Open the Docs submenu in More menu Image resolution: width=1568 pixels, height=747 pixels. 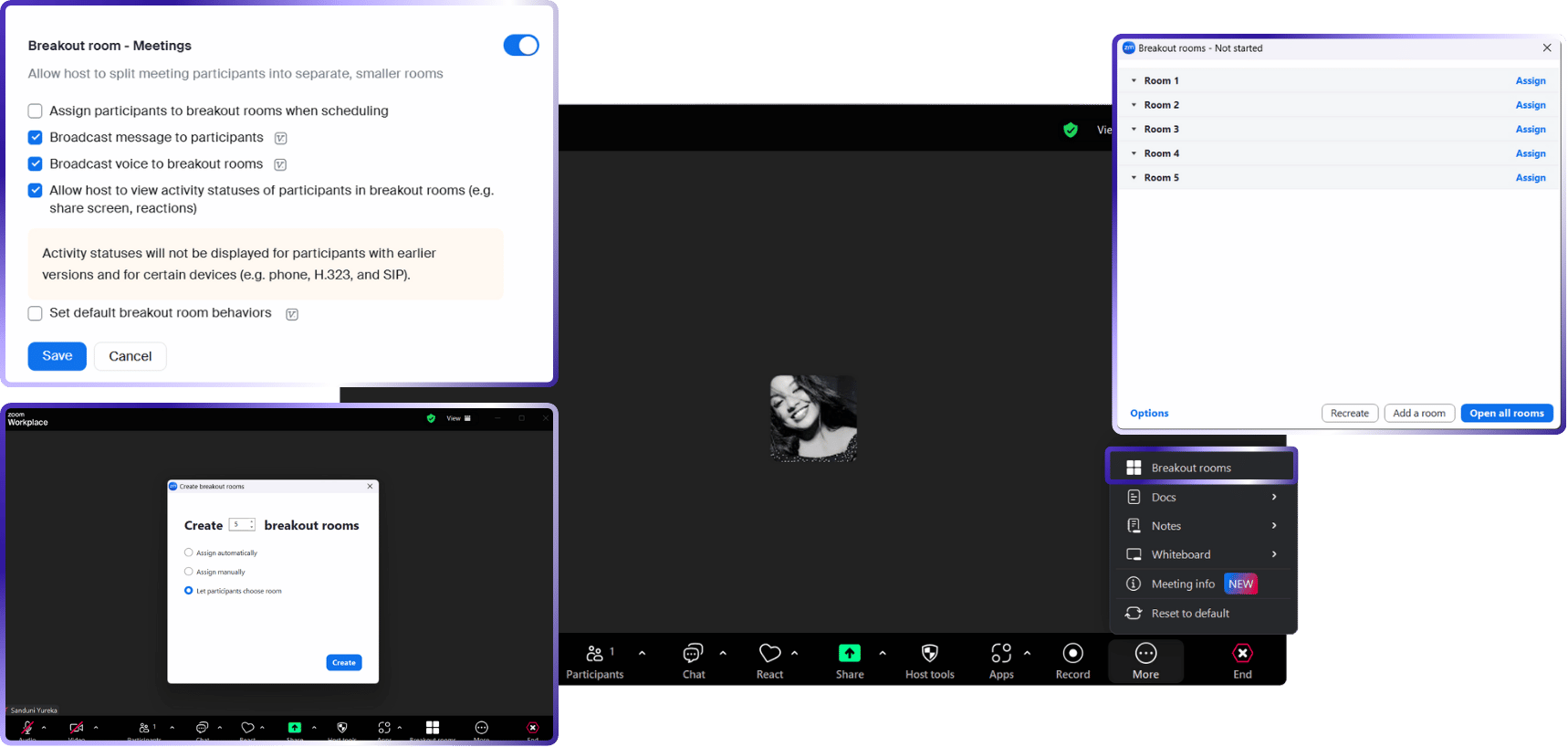(1201, 497)
